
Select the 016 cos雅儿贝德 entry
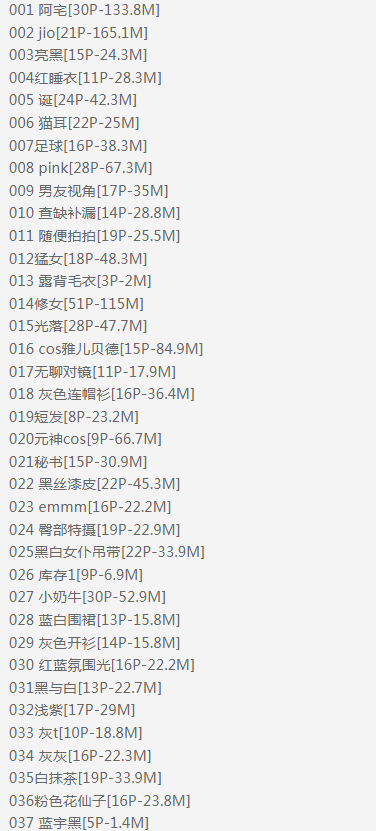[106, 349]
